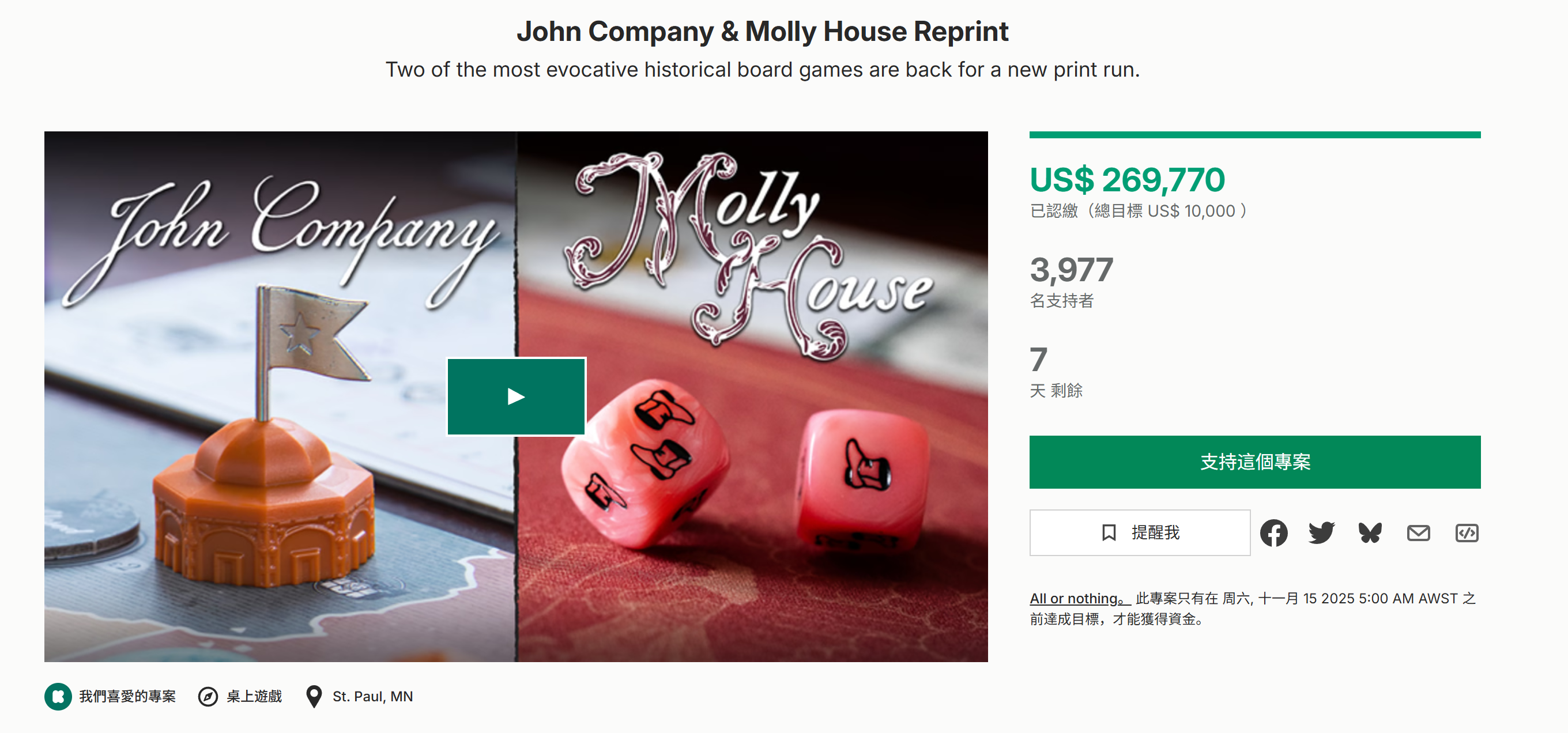Screen dimensions: 1568x733
Task: Click the compass icon beside 桌上遊戲
Action: click(x=208, y=697)
